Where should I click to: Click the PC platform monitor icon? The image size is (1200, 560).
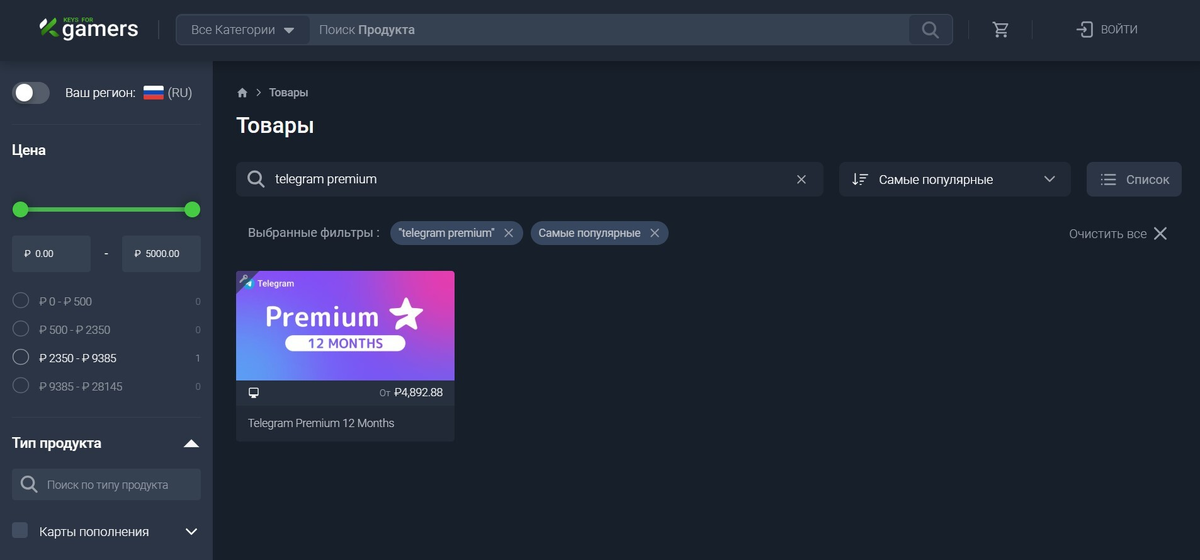pos(254,393)
